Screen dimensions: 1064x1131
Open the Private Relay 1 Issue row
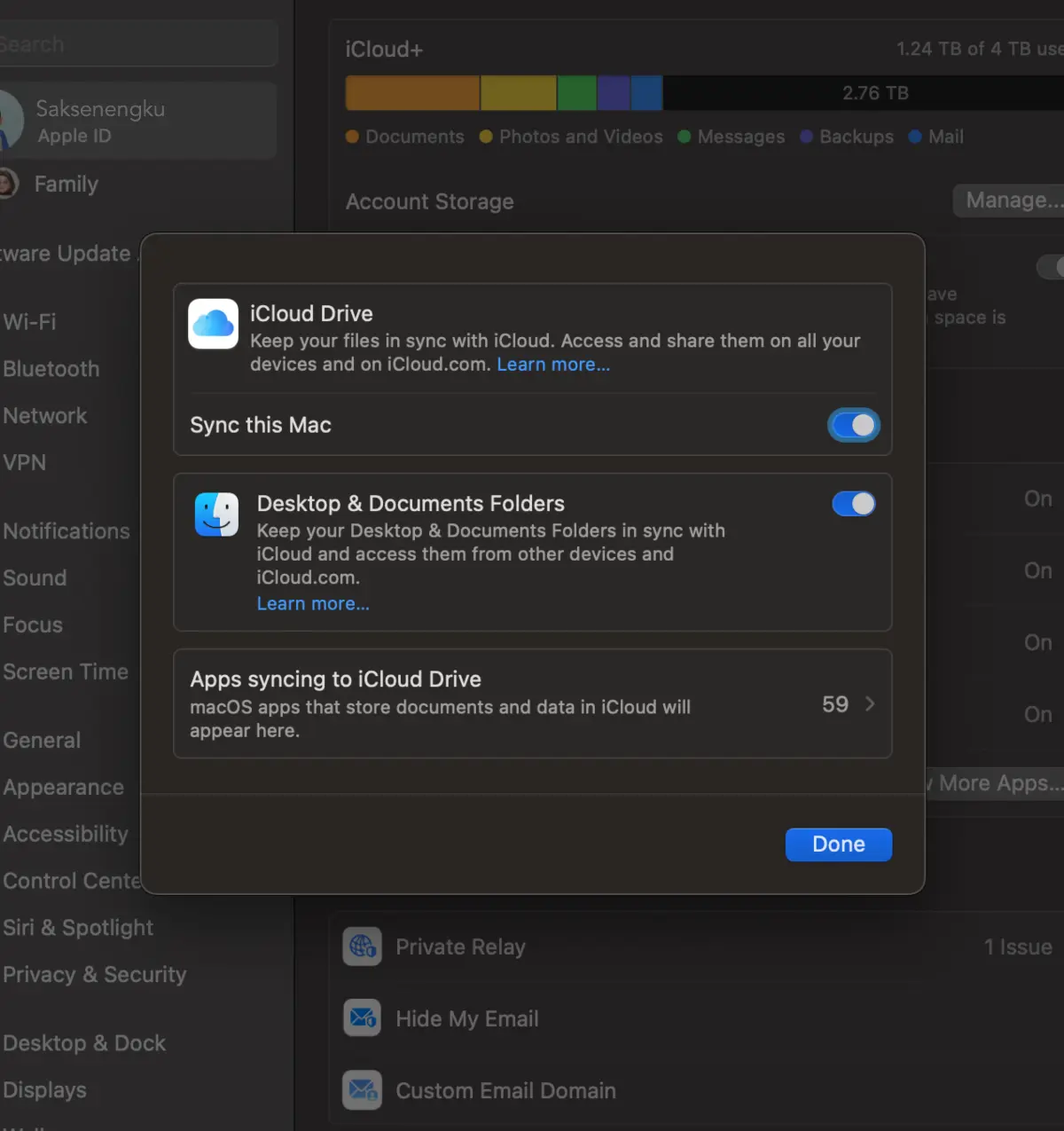[1017, 947]
